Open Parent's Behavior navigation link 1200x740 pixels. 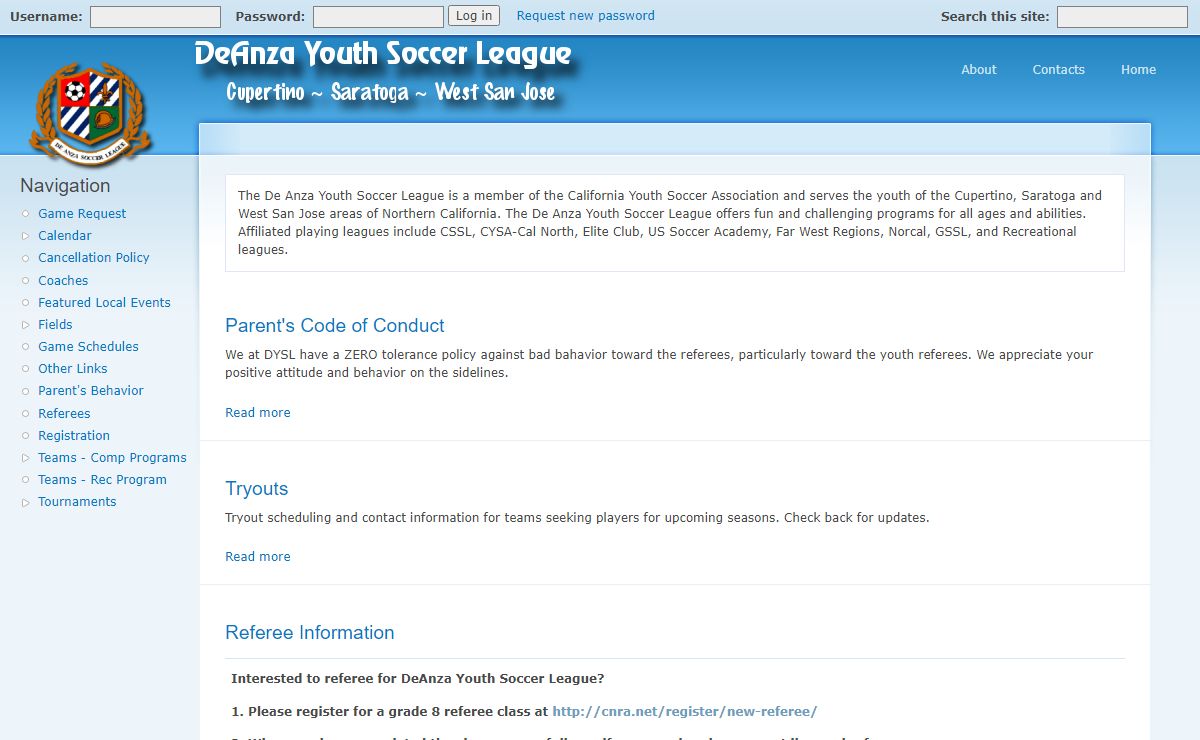91,391
